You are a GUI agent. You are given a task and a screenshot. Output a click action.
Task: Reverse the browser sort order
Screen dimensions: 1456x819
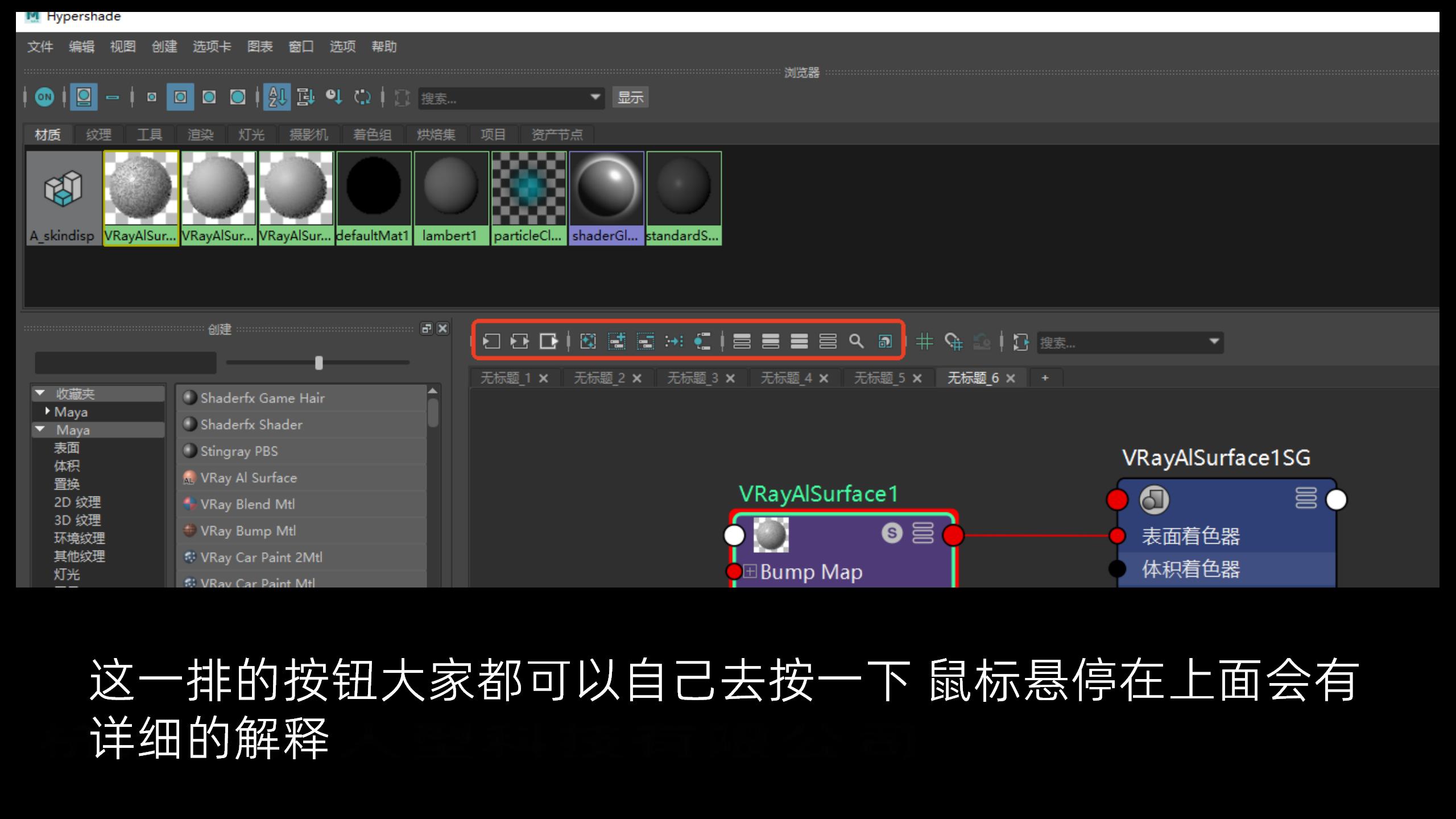(x=362, y=97)
